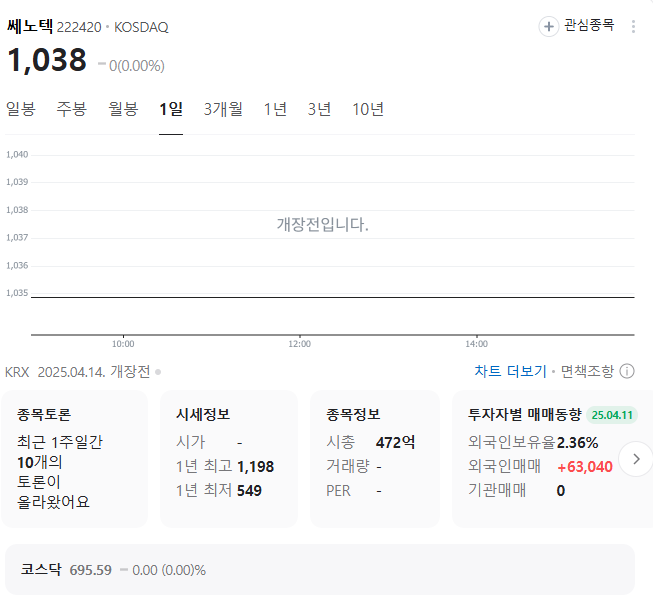Open the 면책조항 disclaimer link

(587, 371)
